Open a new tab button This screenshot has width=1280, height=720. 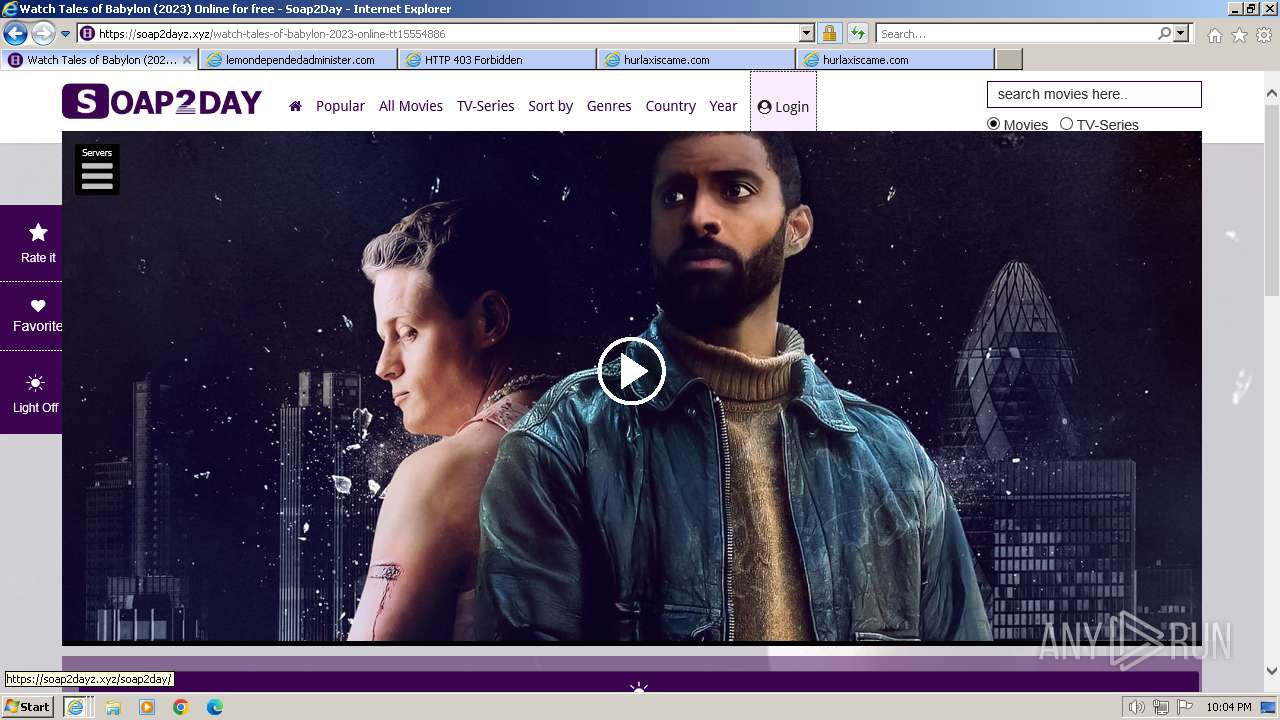[x=1009, y=60]
